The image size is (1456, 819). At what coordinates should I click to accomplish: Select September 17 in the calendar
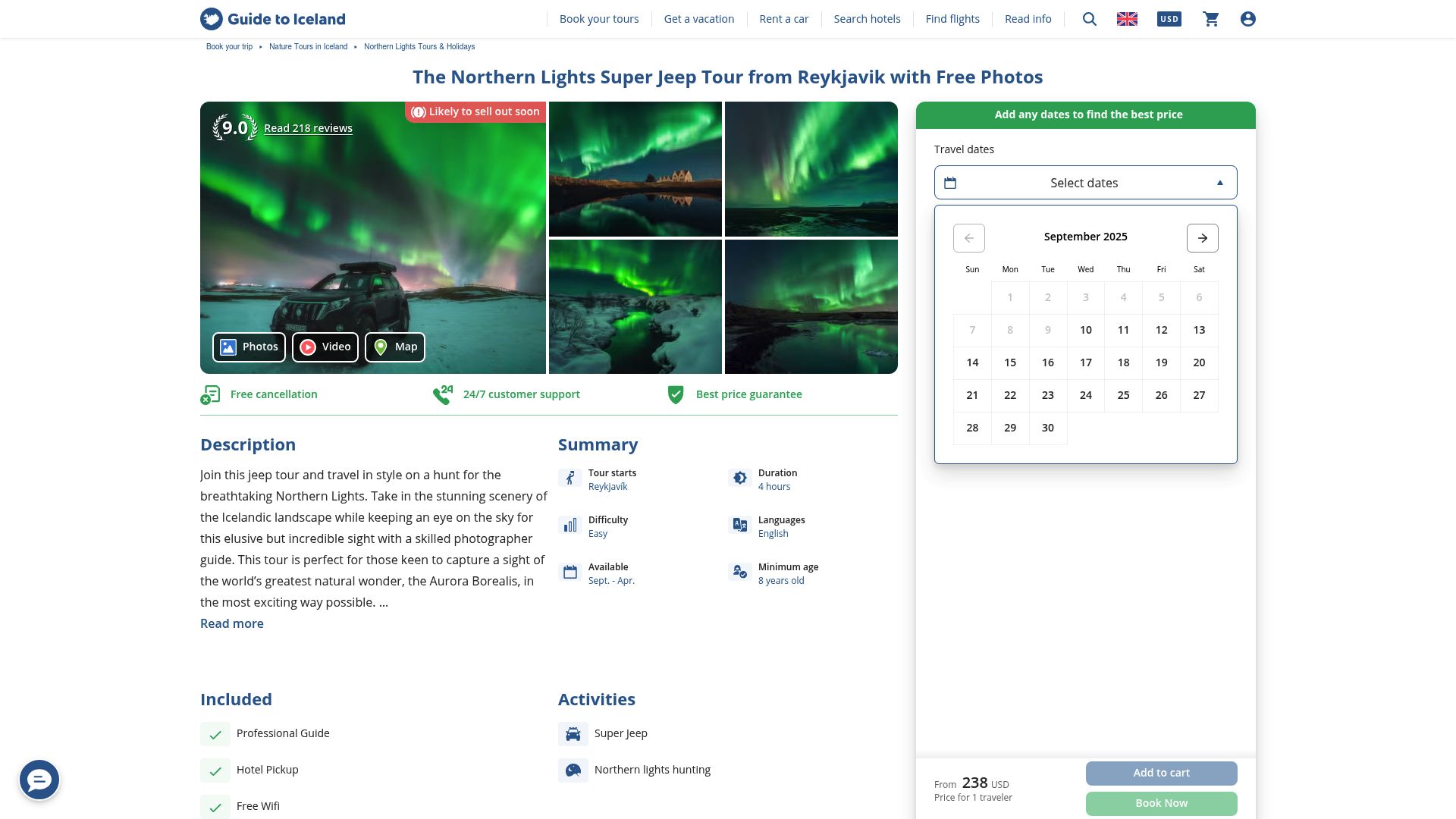coord(1086,362)
